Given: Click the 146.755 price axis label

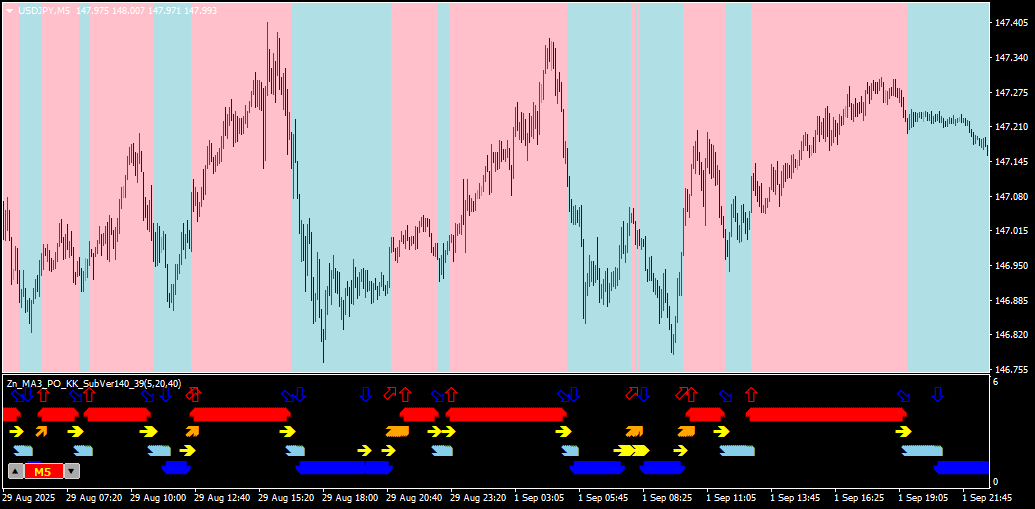Looking at the screenshot, I should 1011,369.
